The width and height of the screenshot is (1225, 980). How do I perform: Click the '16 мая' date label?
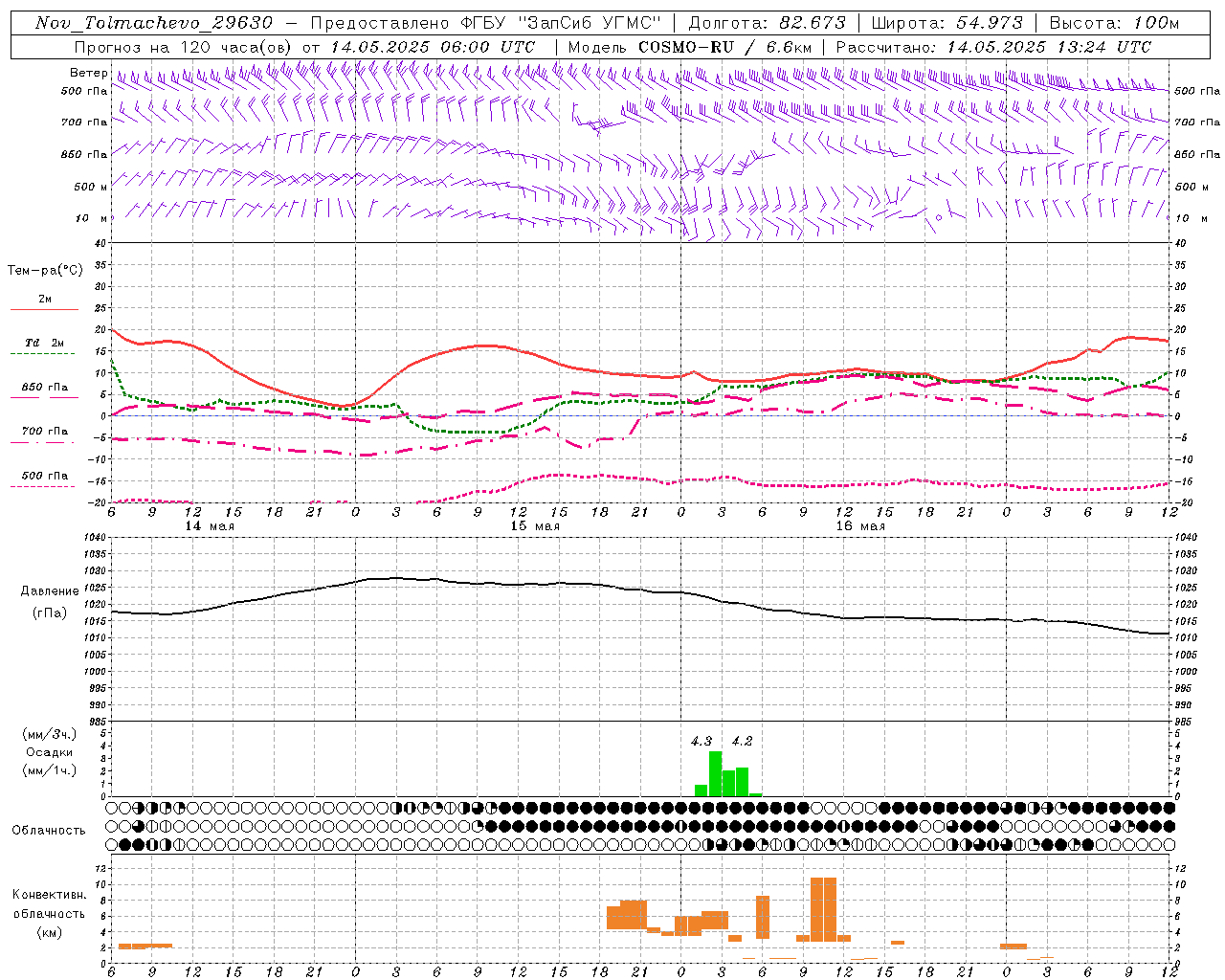[860, 526]
